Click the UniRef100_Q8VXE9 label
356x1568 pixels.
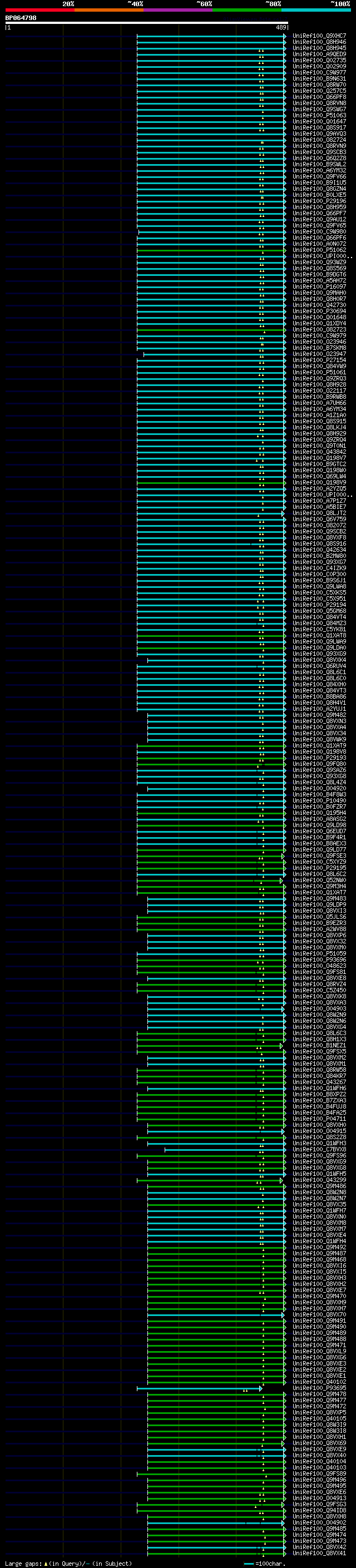[319, 1449]
